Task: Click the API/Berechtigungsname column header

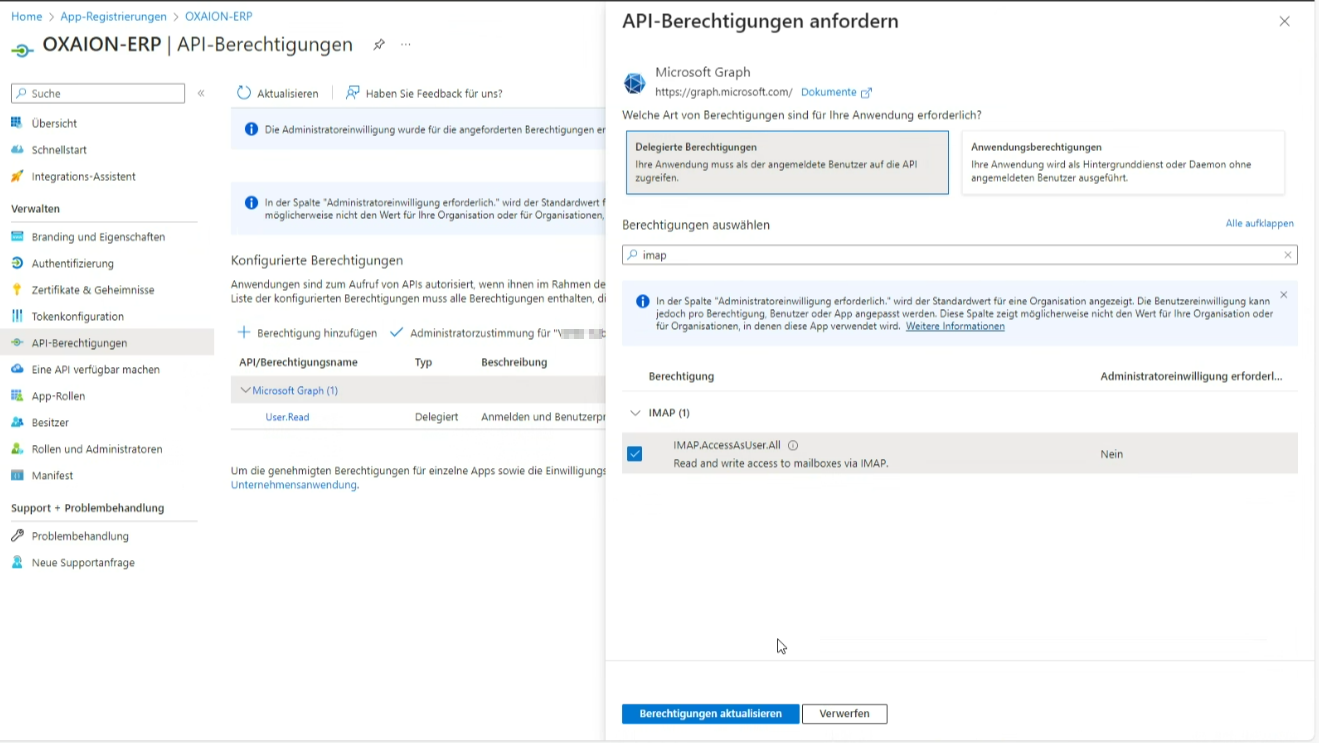Action: (x=298, y=362)
